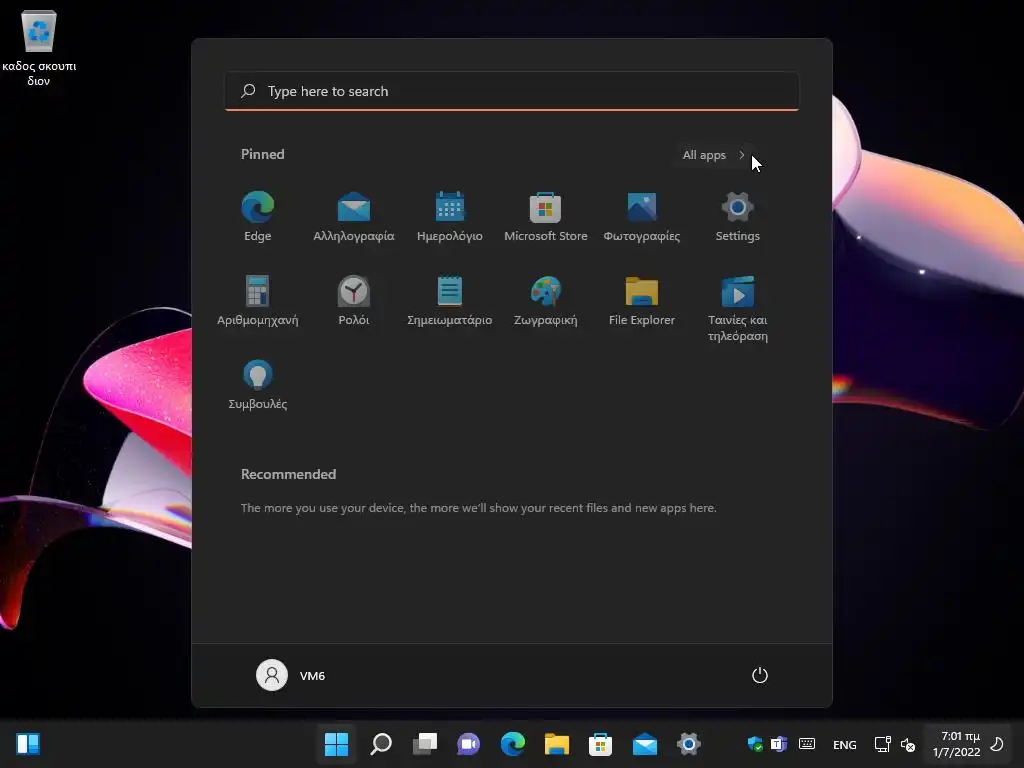
Task: Open the Φωτογραφίες photos app
Action: tap(641, 217)
